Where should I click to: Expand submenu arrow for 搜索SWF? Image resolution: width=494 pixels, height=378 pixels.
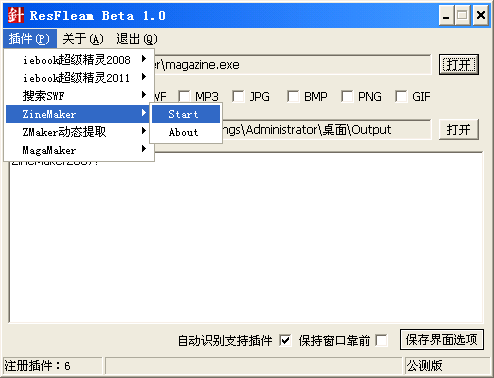tap(144, 95)
